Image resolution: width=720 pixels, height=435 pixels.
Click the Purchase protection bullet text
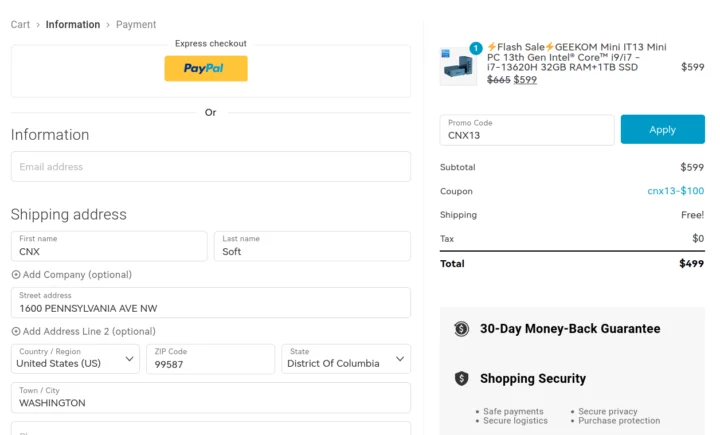pyautogui.click(x=619, y=421)
